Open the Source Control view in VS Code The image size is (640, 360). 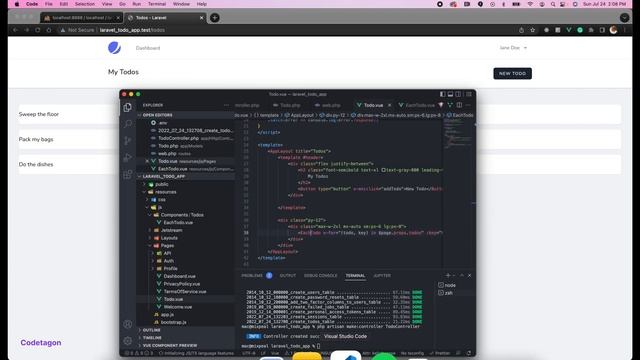[128, 140]
